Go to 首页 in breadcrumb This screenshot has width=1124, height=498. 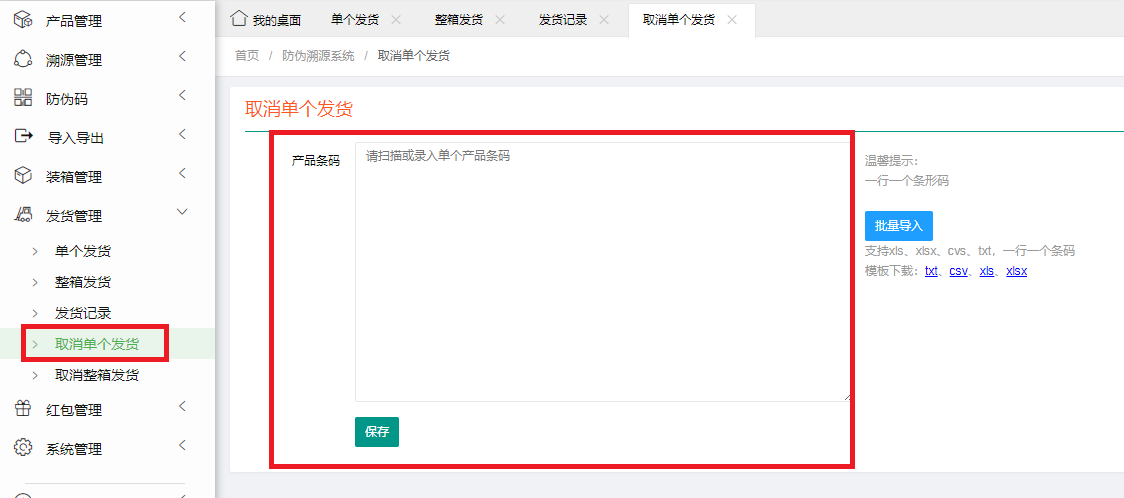click(247, 56)
